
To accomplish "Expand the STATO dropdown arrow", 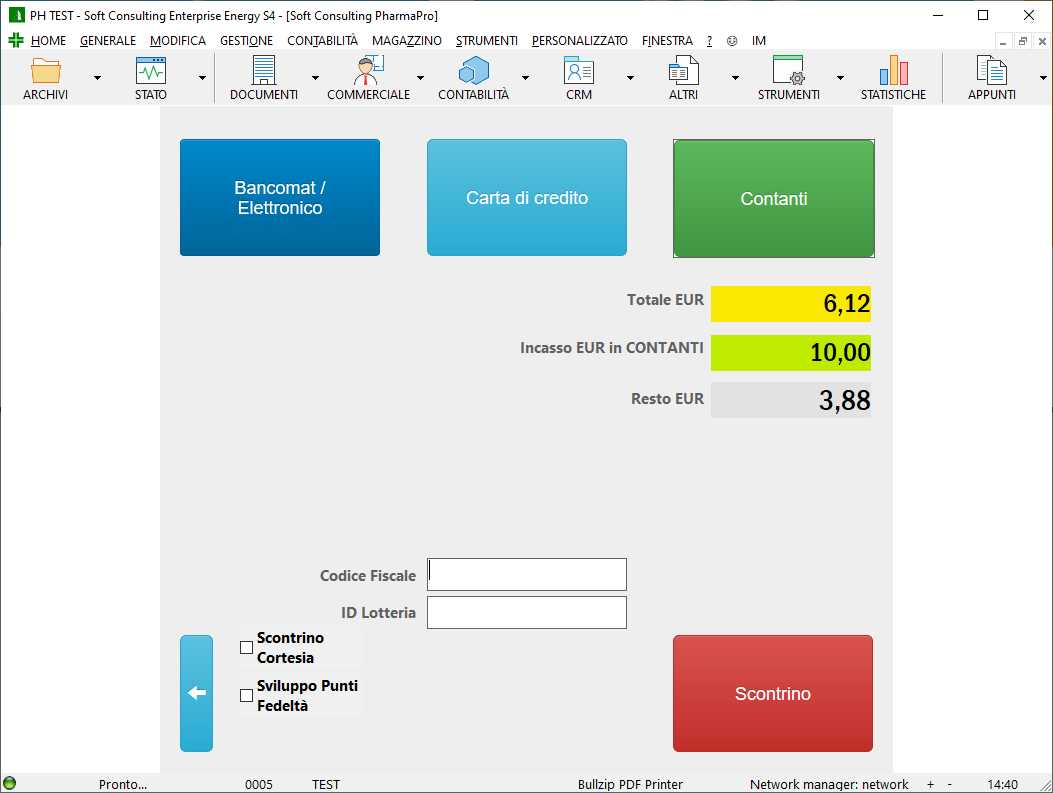I will tap(202, 78).
